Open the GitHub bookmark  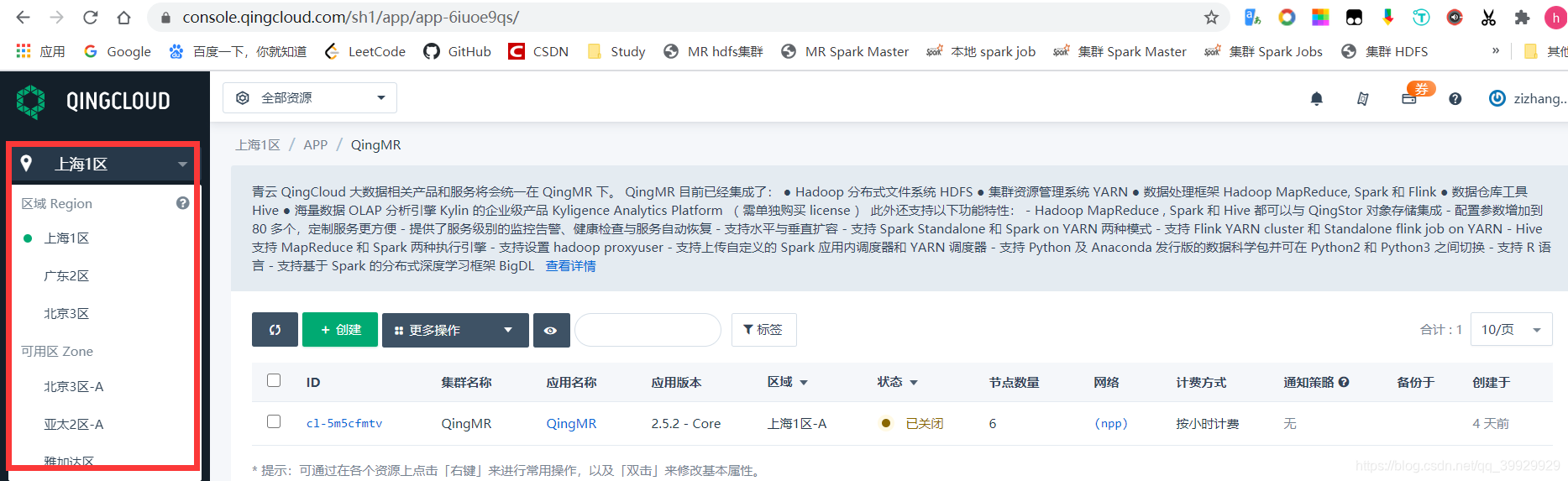click(458, 51)
